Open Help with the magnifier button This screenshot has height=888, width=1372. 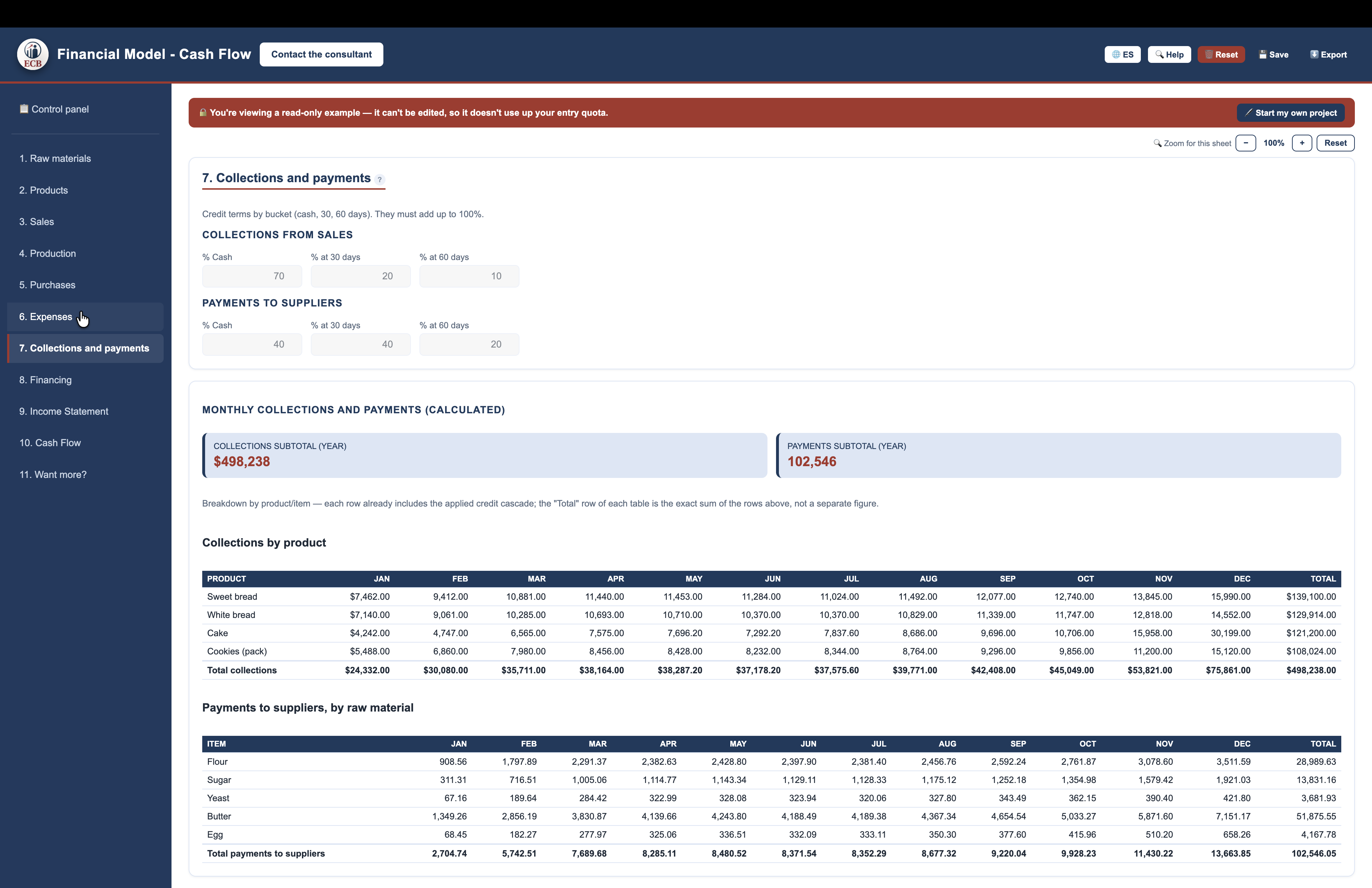tap(1168, 55)
